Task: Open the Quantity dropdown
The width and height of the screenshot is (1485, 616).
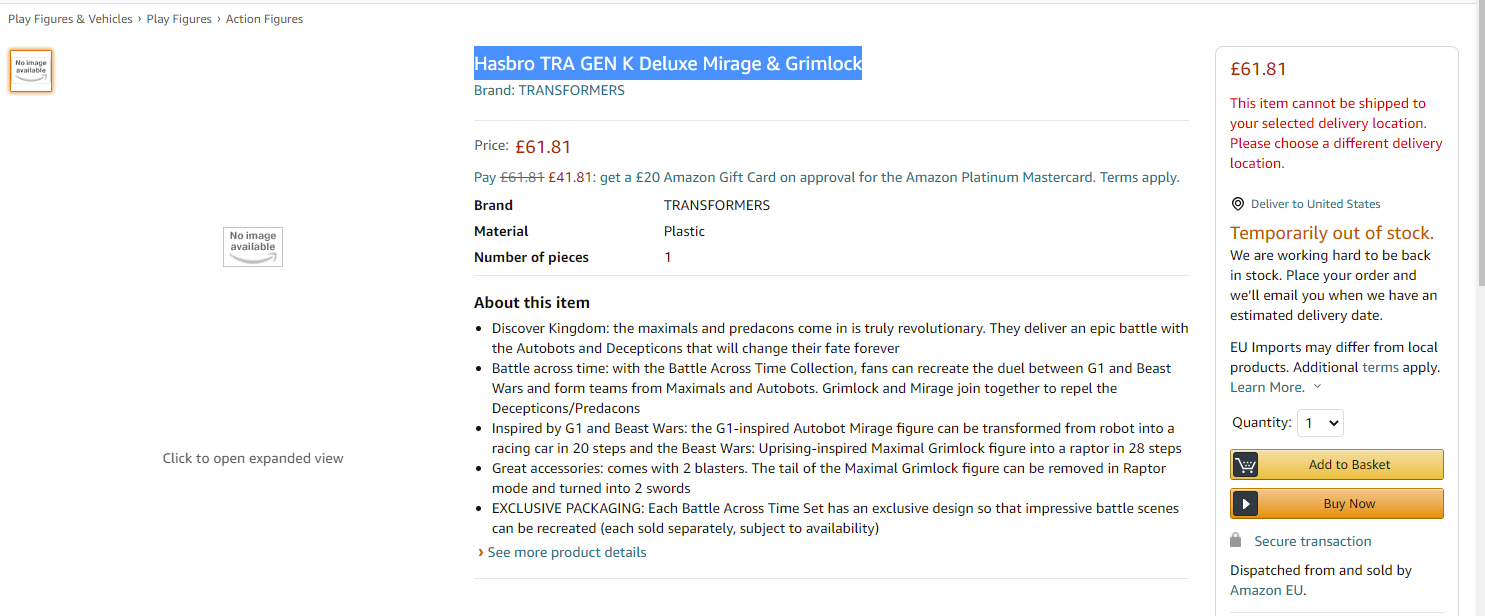Action: click(x=1320, y=423)
